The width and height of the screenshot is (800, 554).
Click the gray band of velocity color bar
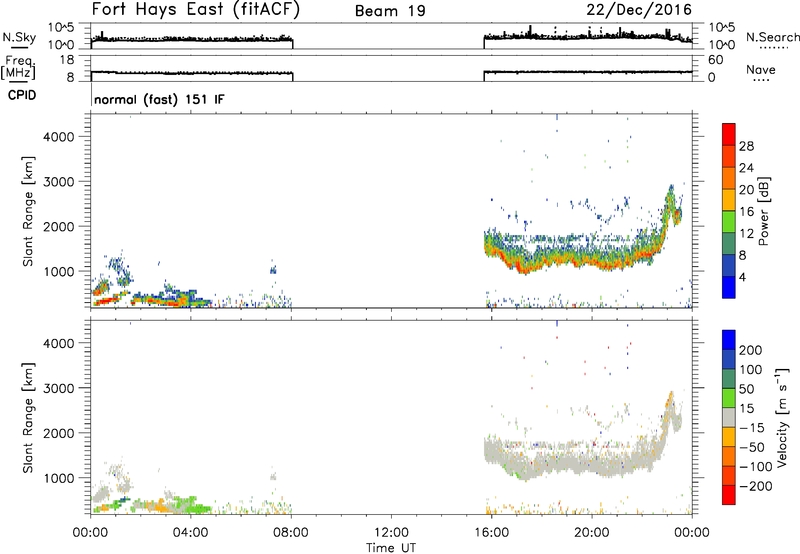pyautogui.click(x=729, y=417)
